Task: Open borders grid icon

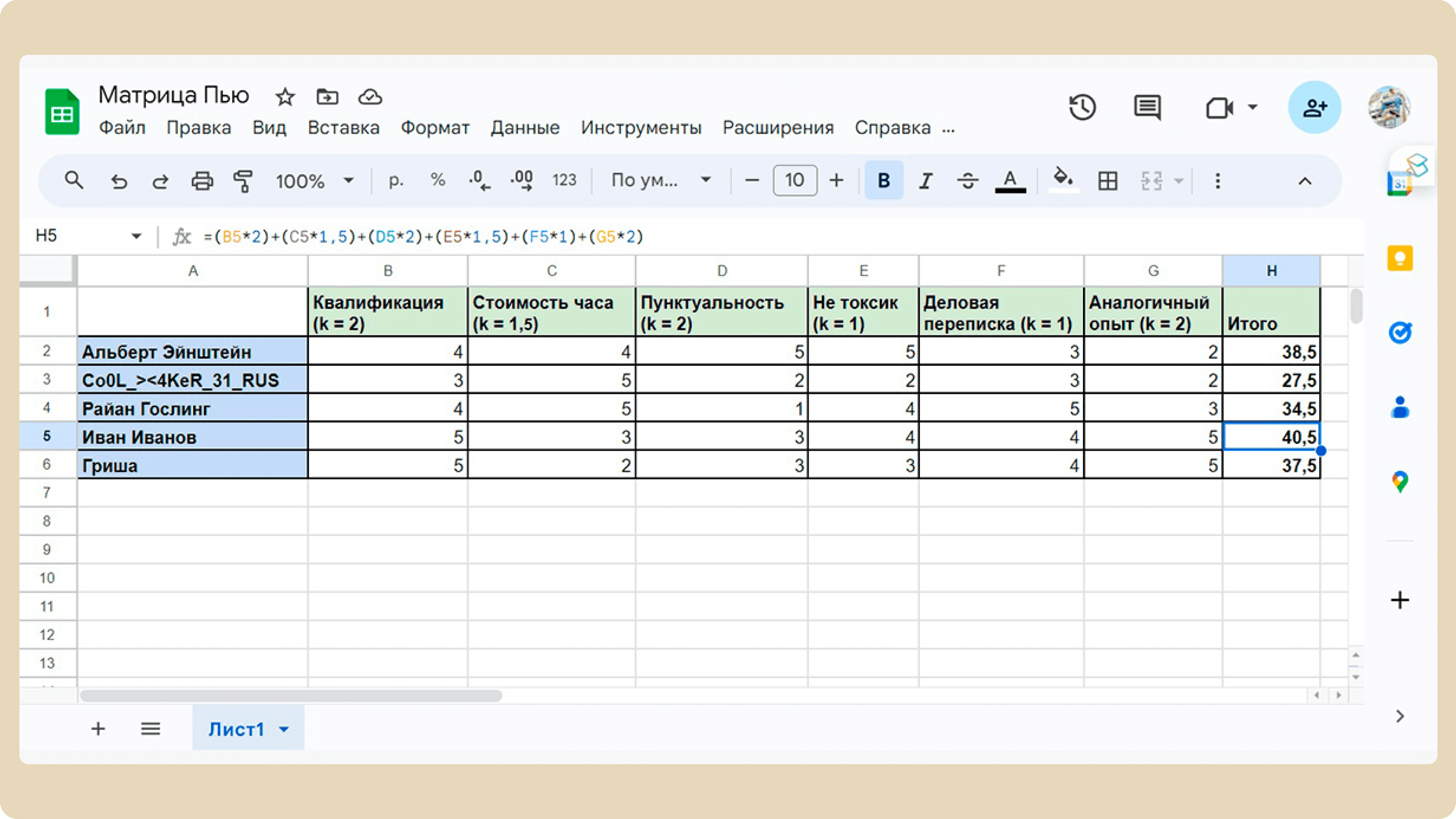Action: tap(1108, 181)
